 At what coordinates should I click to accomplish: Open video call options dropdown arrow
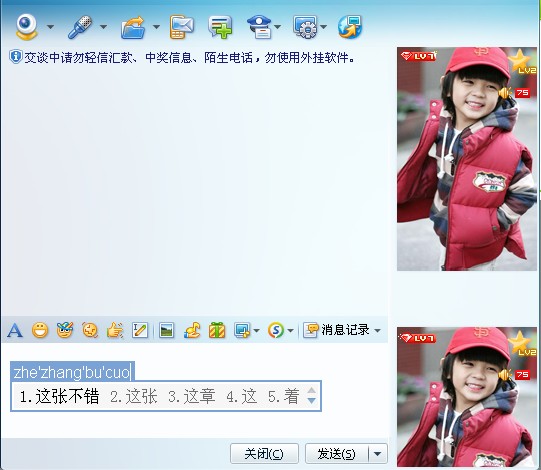[x=50, y=27]
